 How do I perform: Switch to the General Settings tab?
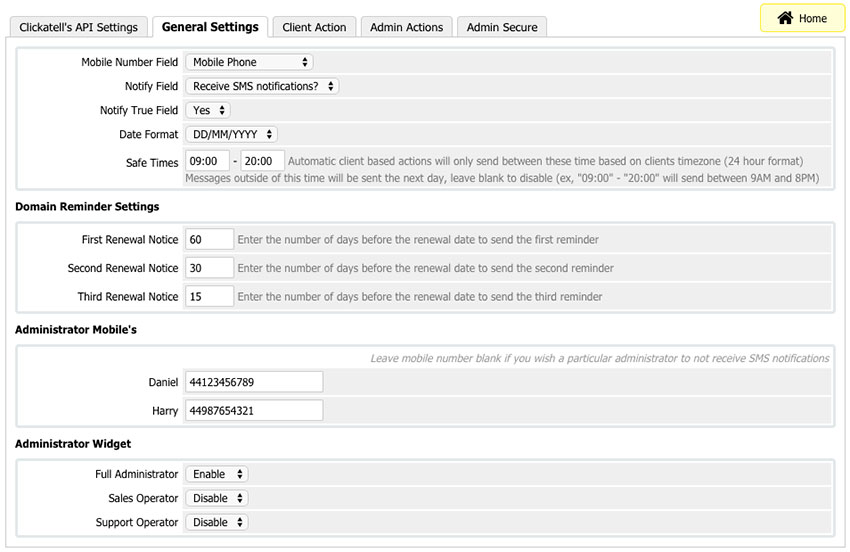click(210, 27)
